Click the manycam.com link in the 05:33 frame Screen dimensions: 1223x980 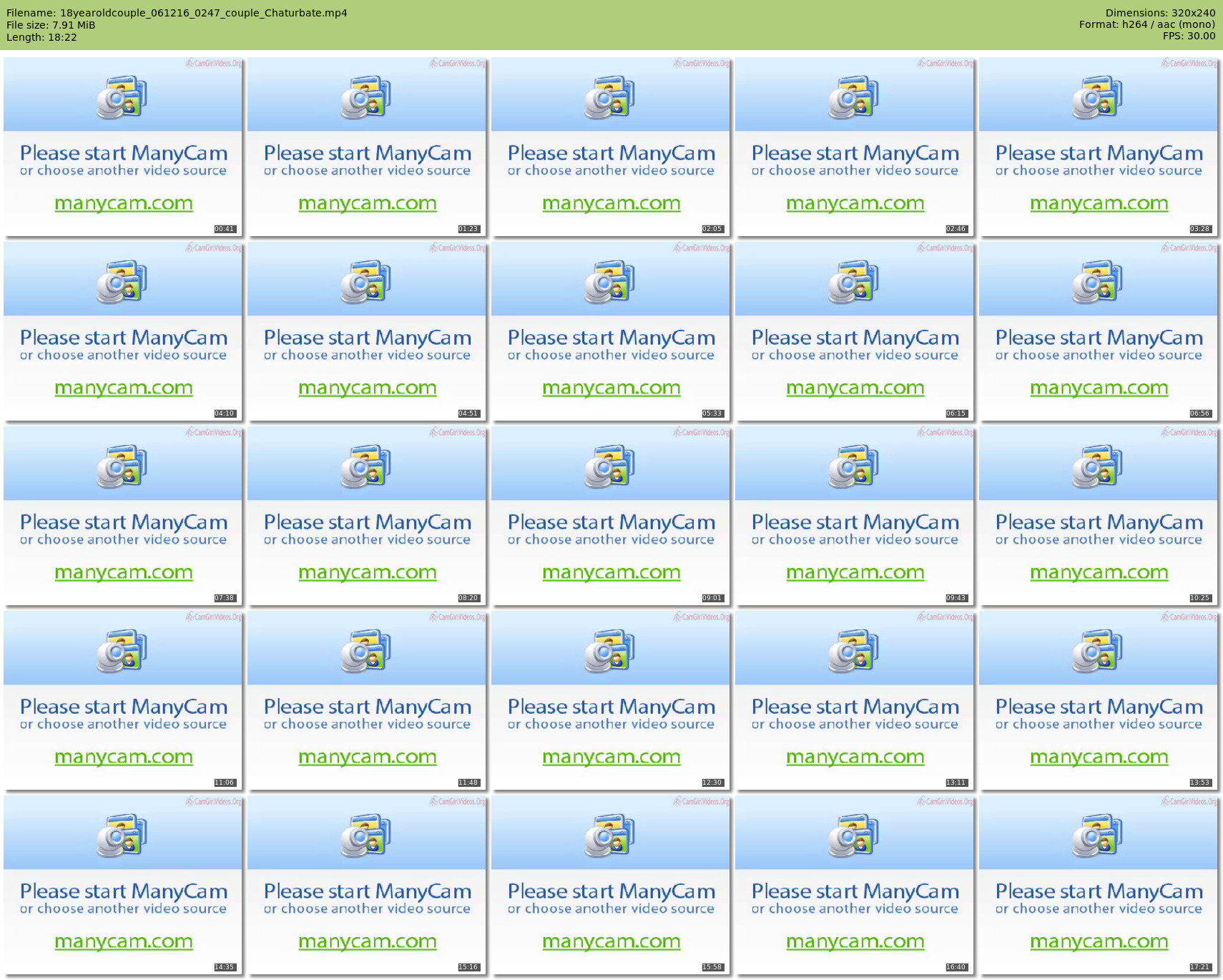point(611,388)
